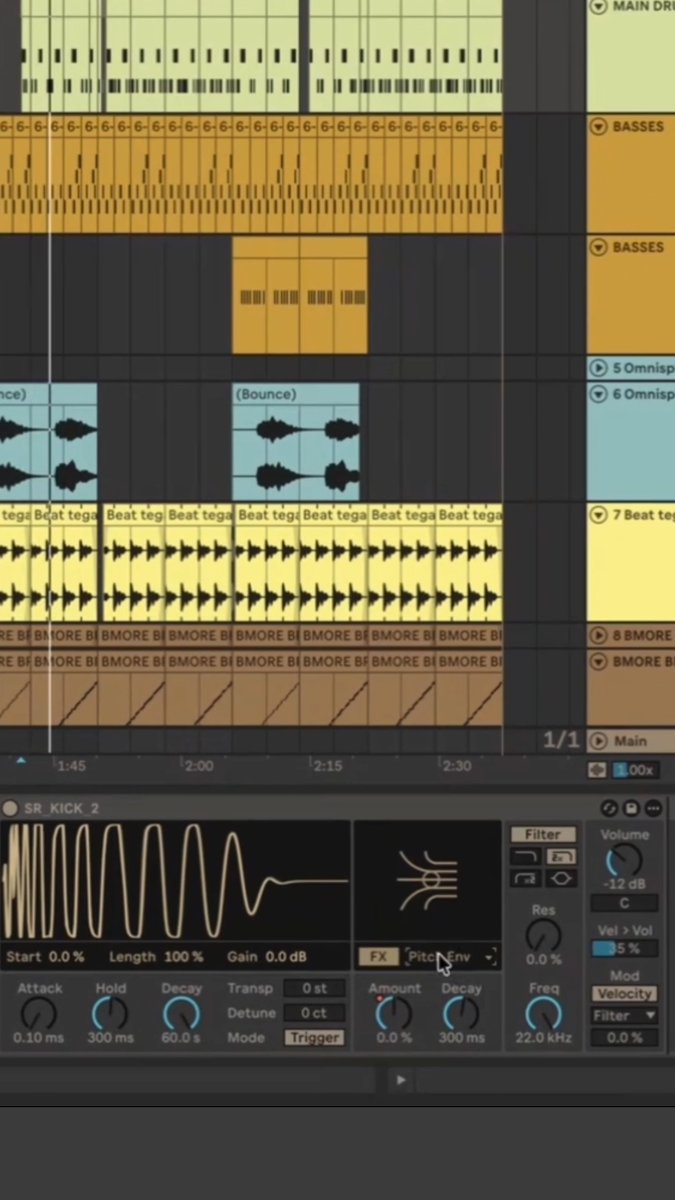The width and height of the screenshot is (675, 1200).
Task: Click the Length 100 % value
Action: [184, 957]
